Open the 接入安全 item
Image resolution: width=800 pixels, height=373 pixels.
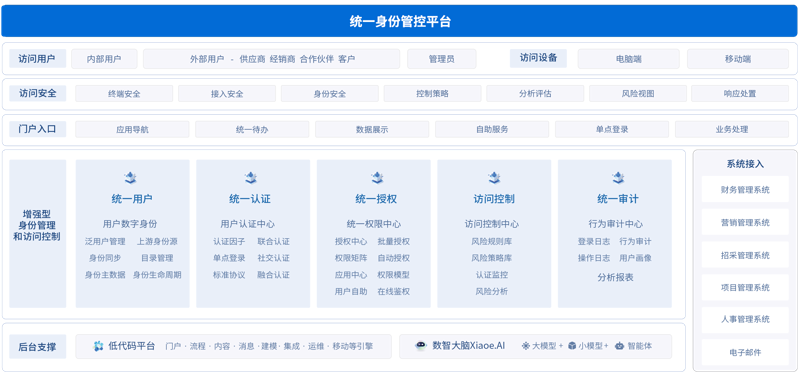[x=227, y=93]
